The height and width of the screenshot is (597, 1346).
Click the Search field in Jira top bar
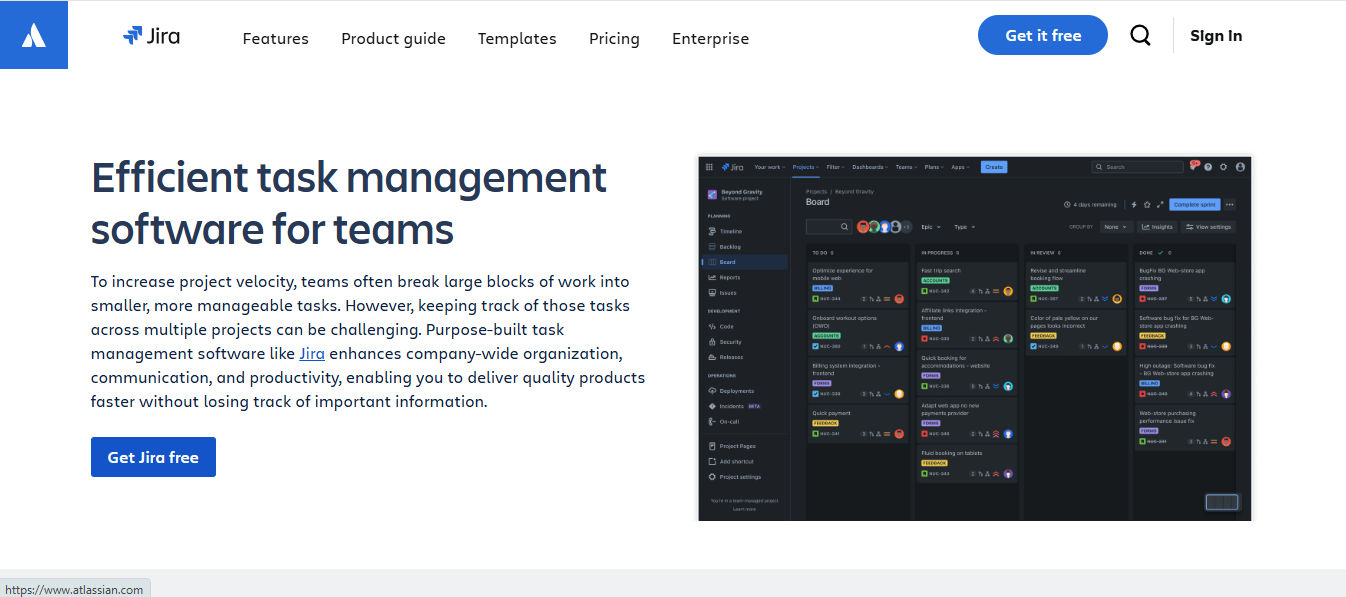tap(1137, 167)
